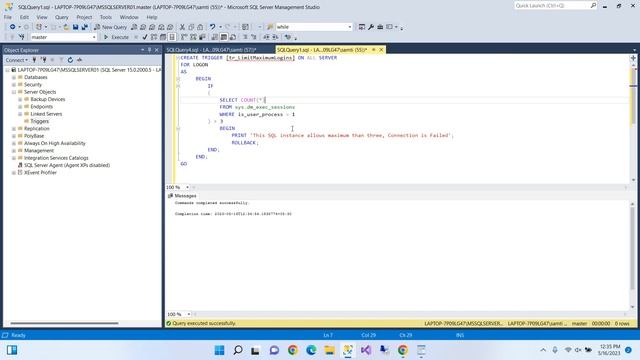Open the Project menu
Viewport: 640px width, 360px height.
[x=84, y=17]
